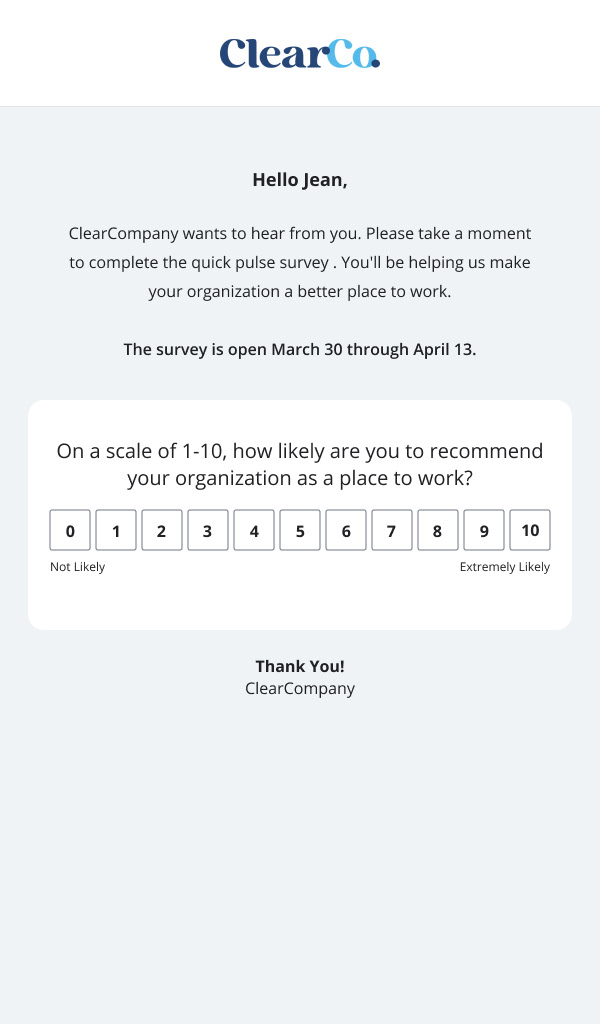Viewport: 600px width, 1024px height.
Task: Choose score 7 box
Action: pyautogui.click(x=392, y=530)
